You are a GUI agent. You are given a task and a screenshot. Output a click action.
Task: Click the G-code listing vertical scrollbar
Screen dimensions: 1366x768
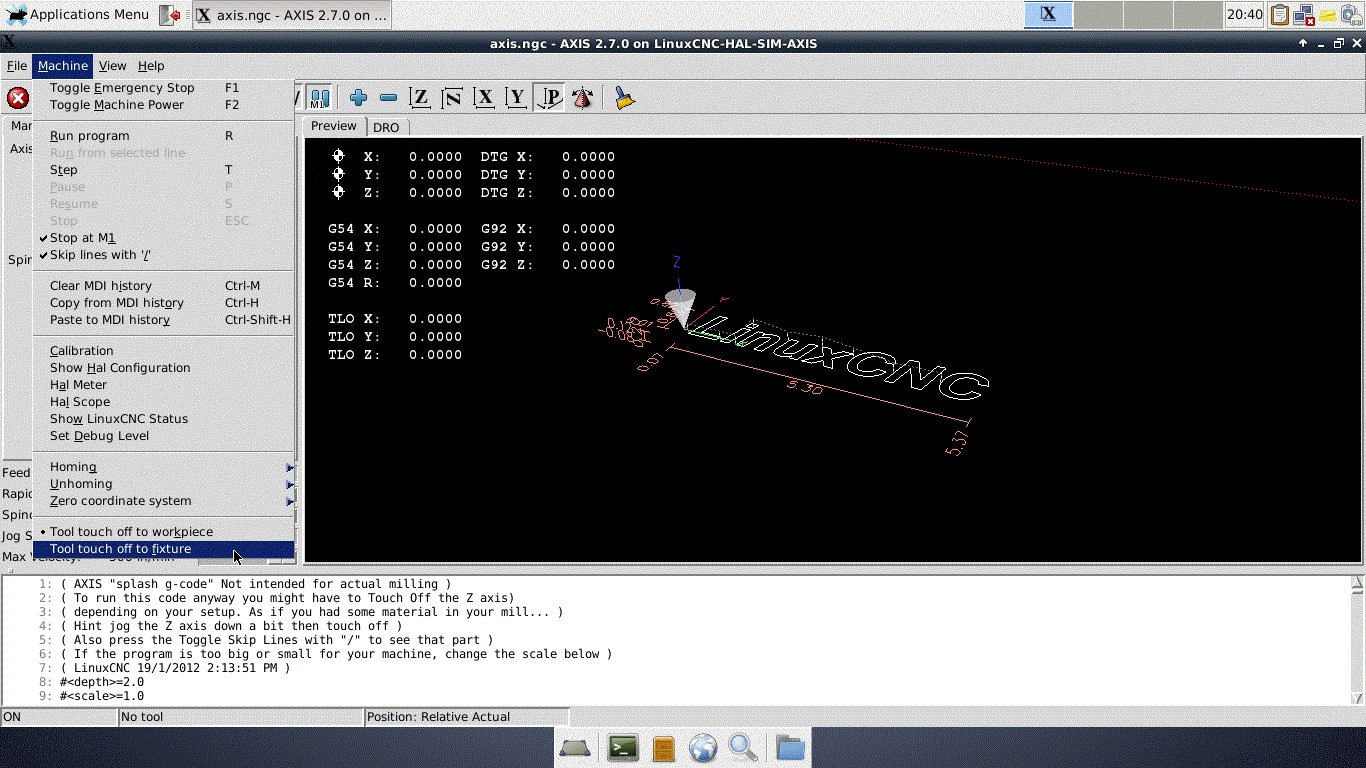(1357, 640)
